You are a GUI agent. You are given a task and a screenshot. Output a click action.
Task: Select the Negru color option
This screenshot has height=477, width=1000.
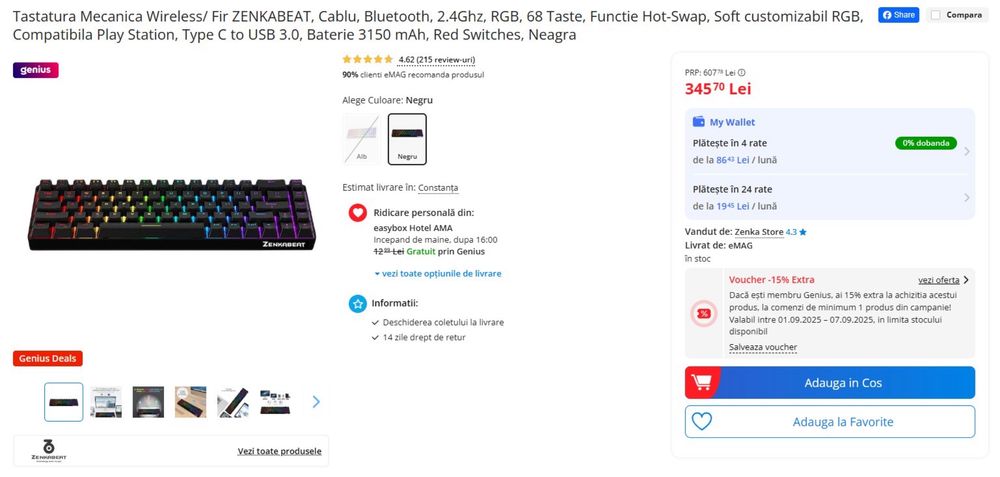[x=407, y=139]
